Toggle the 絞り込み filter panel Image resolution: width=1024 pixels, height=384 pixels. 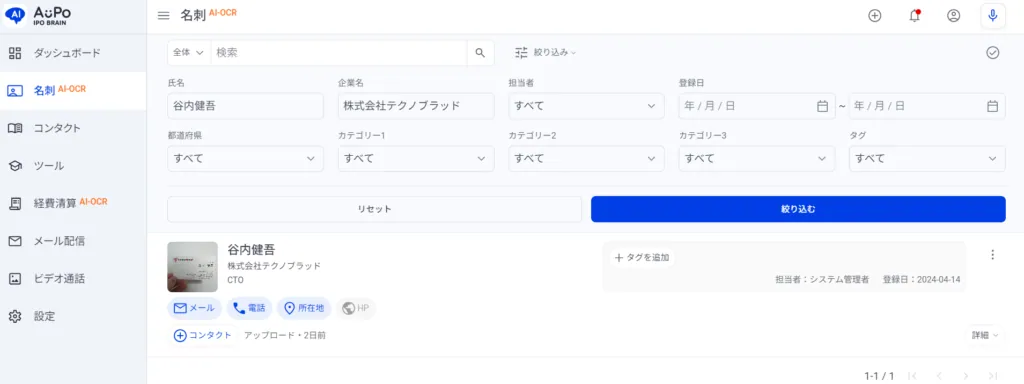click(545, 53)
